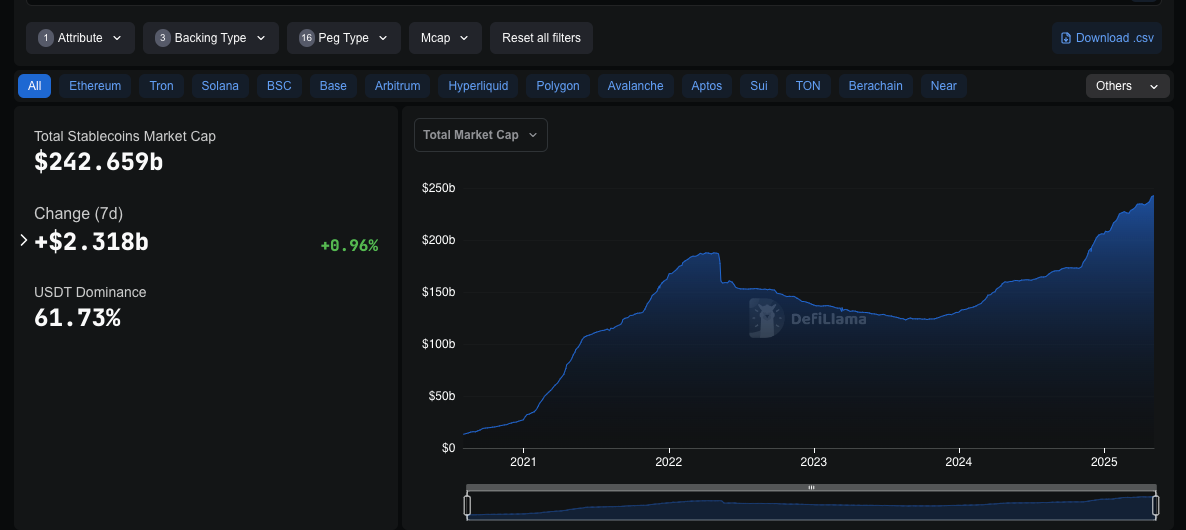Click the center grip of range slider bar
This screenshot has height=530, width=1186.
pyautogui.click(x=811, y=487)
